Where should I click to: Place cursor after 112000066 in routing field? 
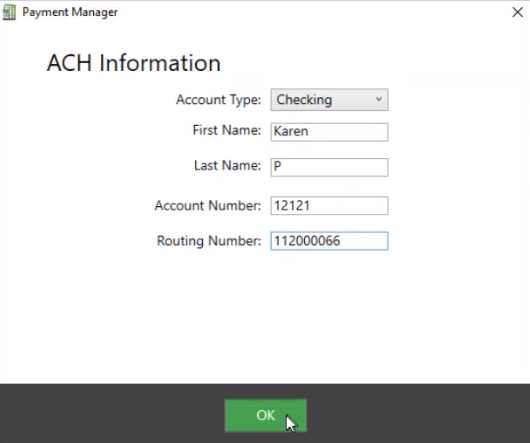pyautogui.click(x=341, y=241)
